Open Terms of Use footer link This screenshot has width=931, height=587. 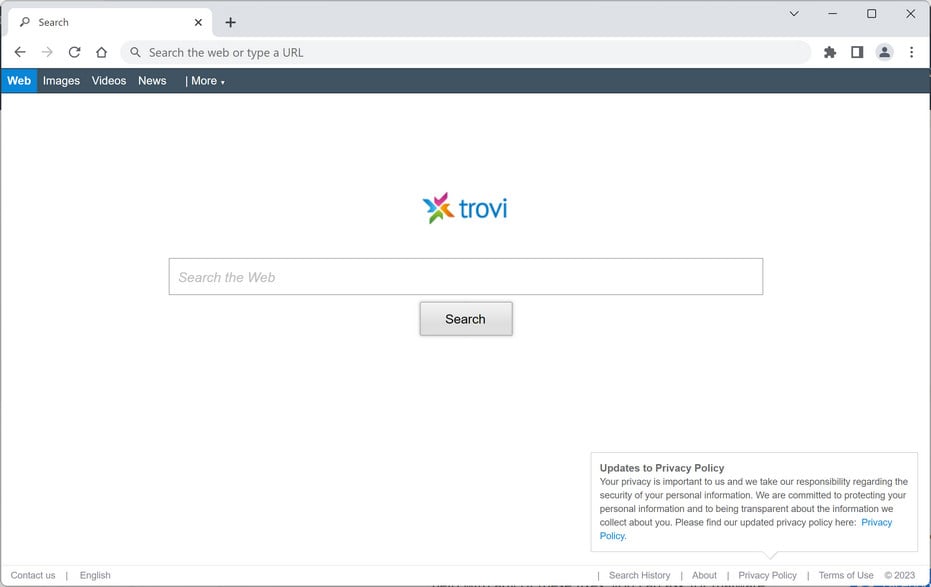(x=846, y=575)
